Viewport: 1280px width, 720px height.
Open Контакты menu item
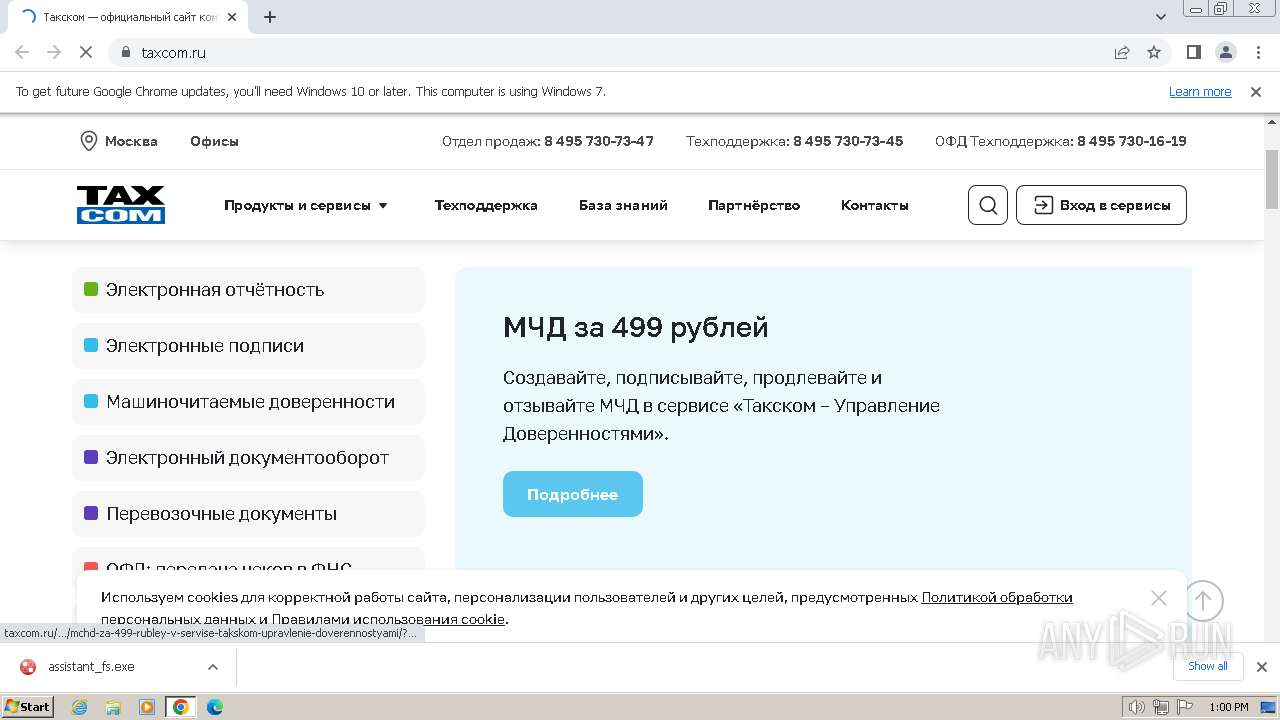pos(875,205)
